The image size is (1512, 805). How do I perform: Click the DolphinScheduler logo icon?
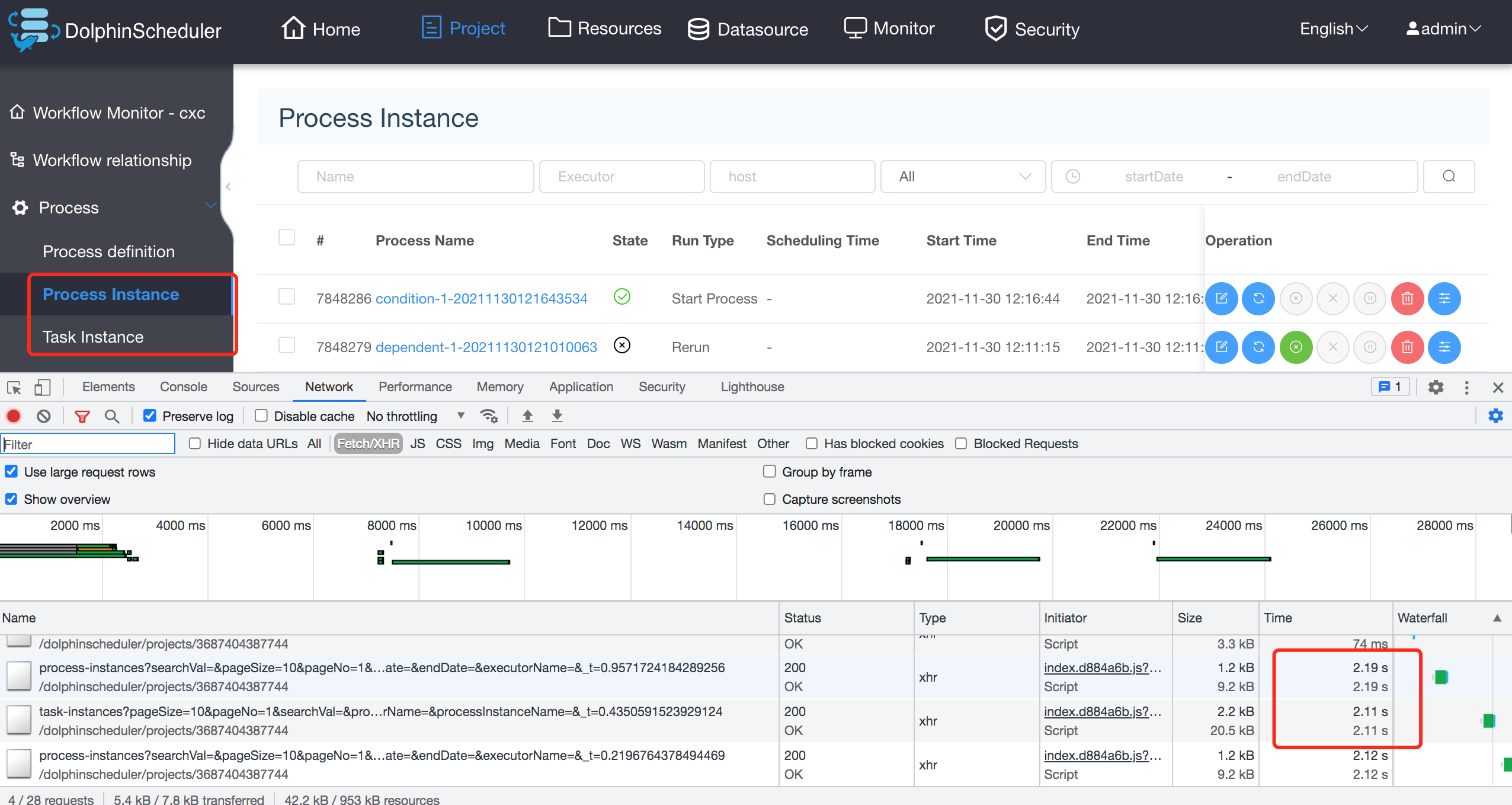pos(33,30)
